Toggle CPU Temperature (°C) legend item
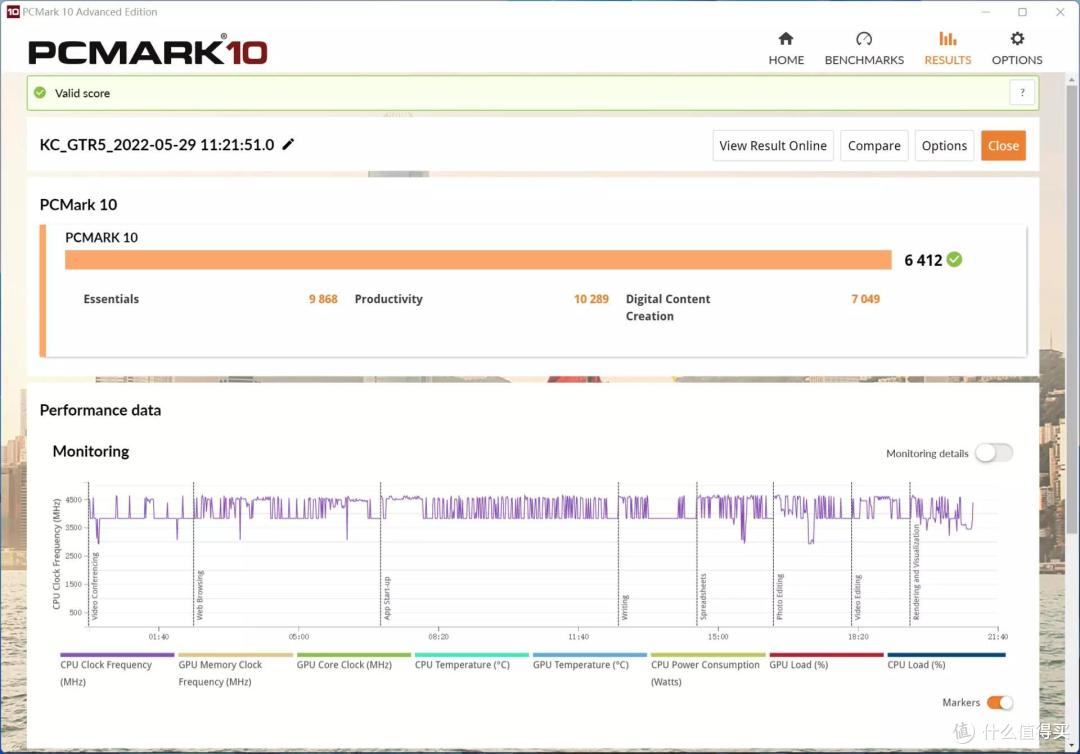The width and height of the screenshot is (1080, 754). [x=471, y=661]
